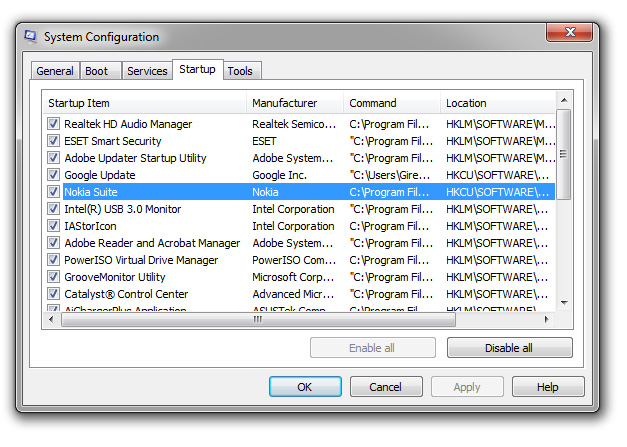Viewport: 627px width, 447px height.
Task: Uncheck Realtek HD Audio Manager startup item
Action: (x=54, y=124)
